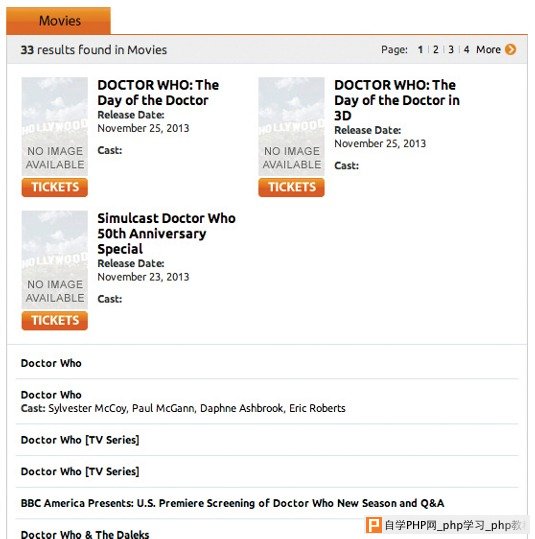
Task: Open Day of the Doctor in 3D title
Action: [397, 100]
